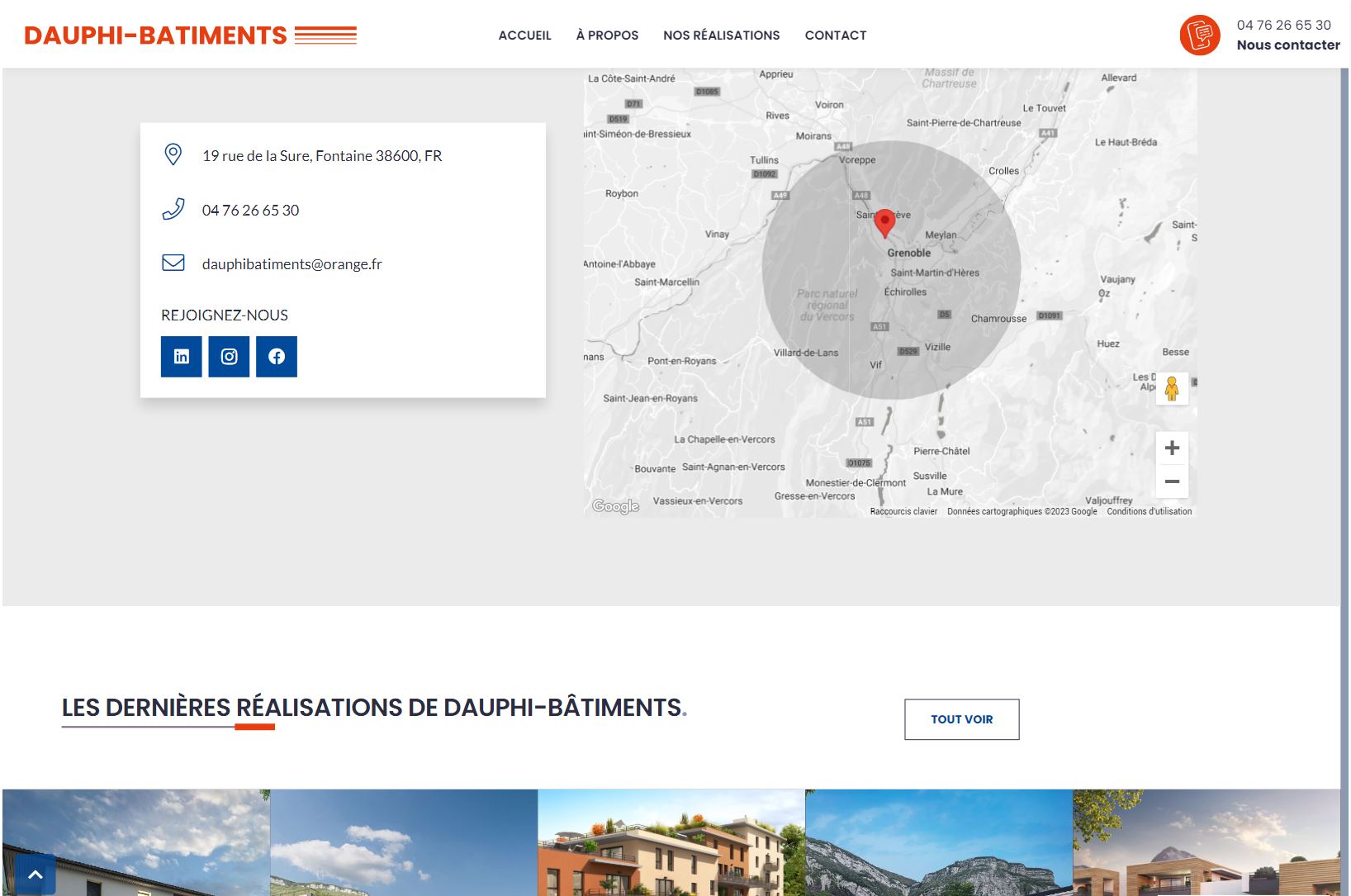
Task: Click the Vizille map label
Action: [x=937, y=347]
